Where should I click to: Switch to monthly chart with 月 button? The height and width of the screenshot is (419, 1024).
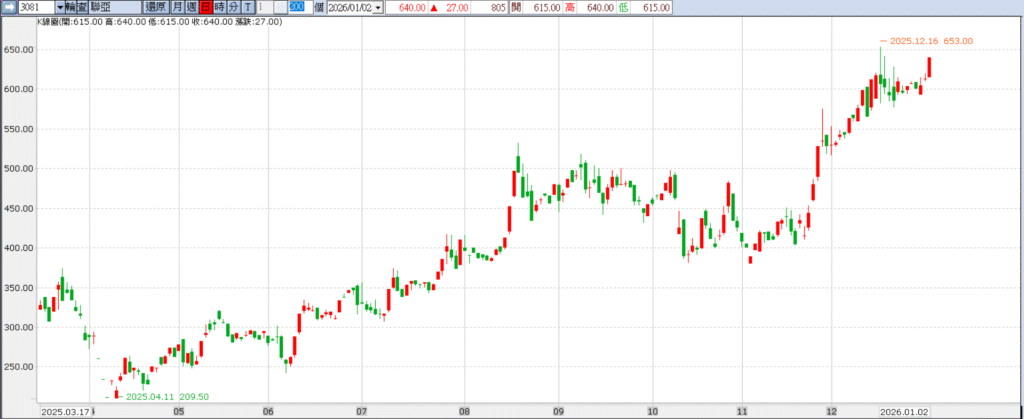click(x=178, y=7)
